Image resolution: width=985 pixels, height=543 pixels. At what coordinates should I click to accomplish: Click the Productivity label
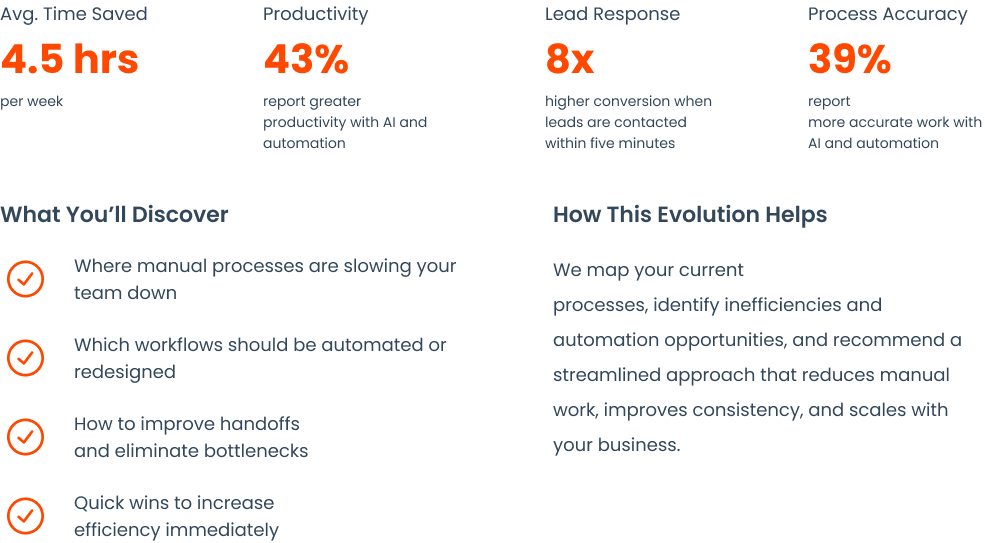315,14
